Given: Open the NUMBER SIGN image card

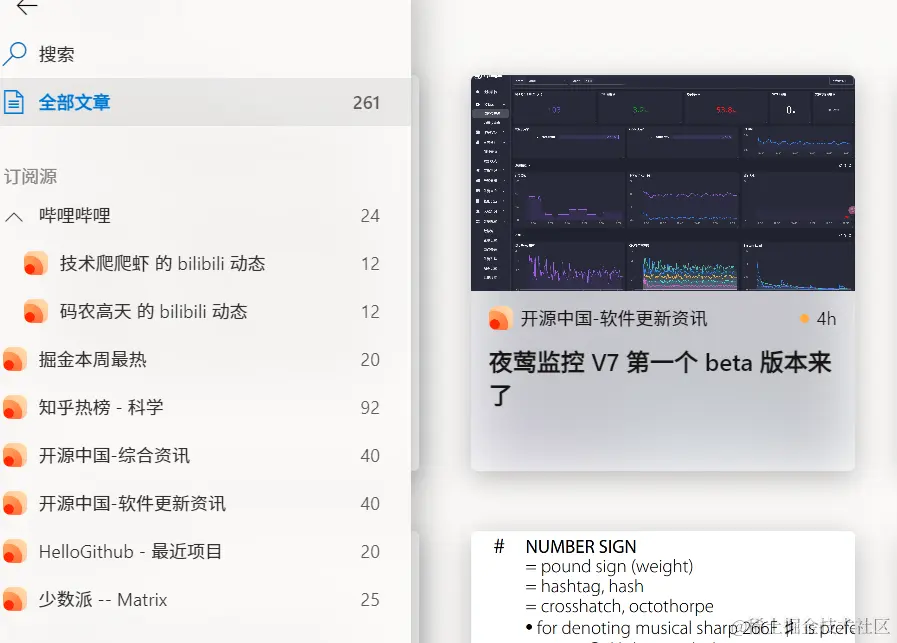Looking at the screenshot, I should pos(662,587).
